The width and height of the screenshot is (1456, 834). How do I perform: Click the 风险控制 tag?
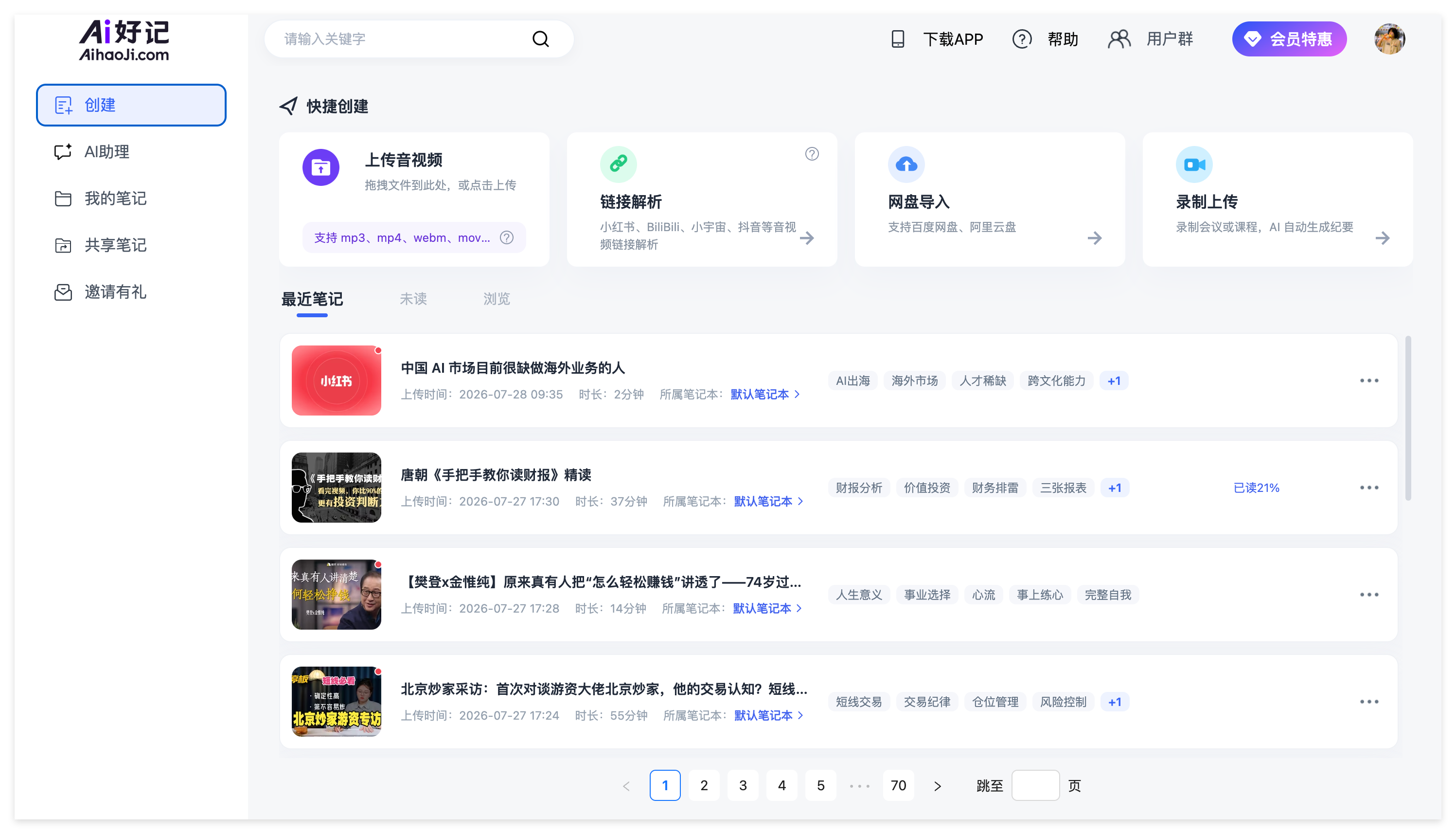coord(1063,702)
